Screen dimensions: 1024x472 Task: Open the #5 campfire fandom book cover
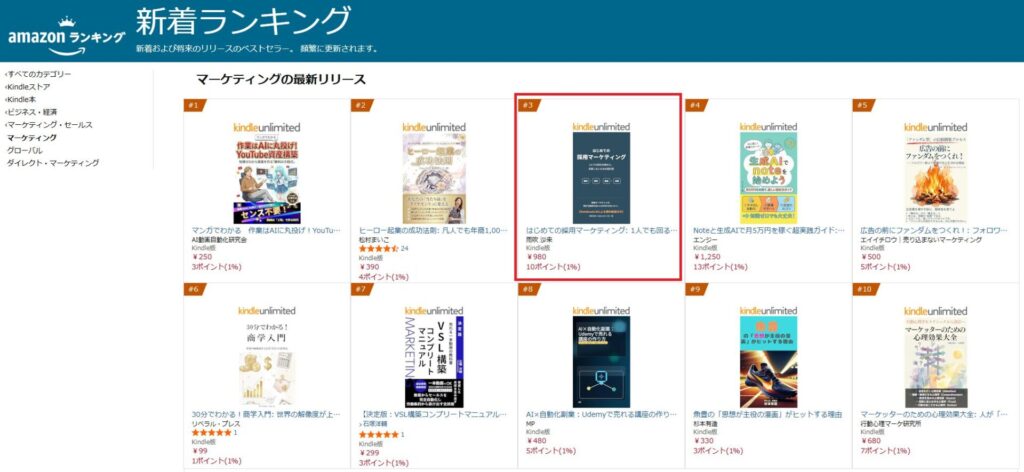935,178
